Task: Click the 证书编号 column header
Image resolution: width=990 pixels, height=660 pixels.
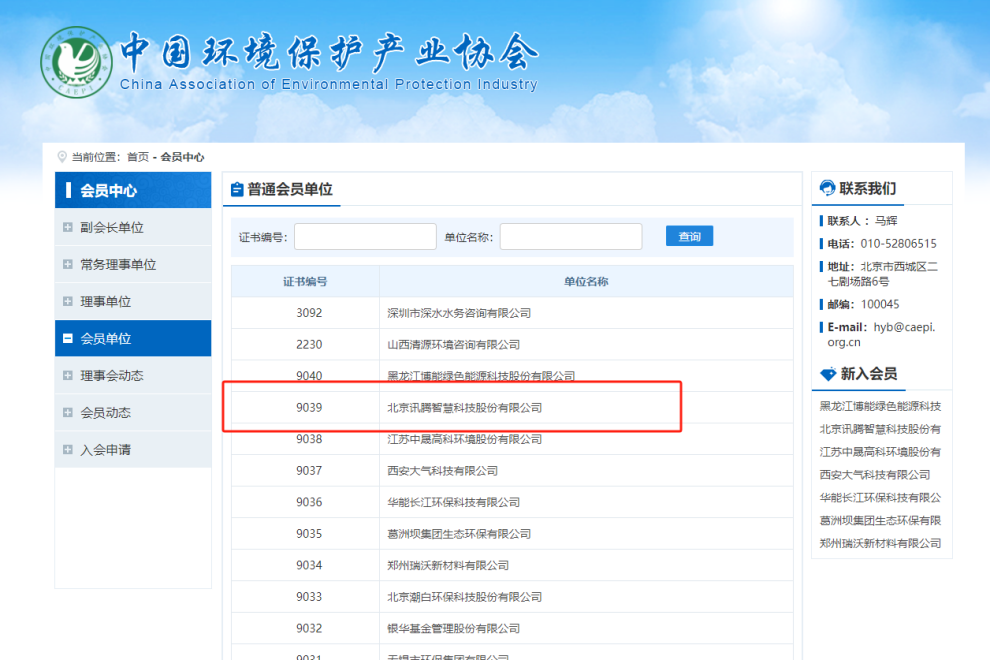Action: (x=305, y=282)
